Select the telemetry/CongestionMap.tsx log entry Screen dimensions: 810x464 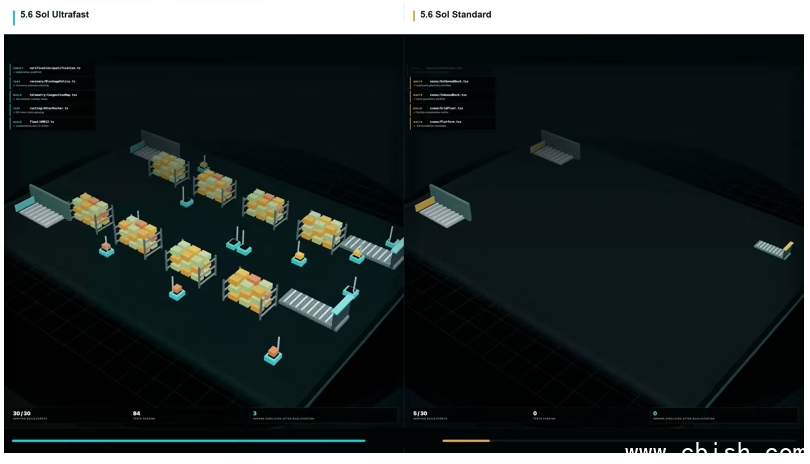pos(52,97)
